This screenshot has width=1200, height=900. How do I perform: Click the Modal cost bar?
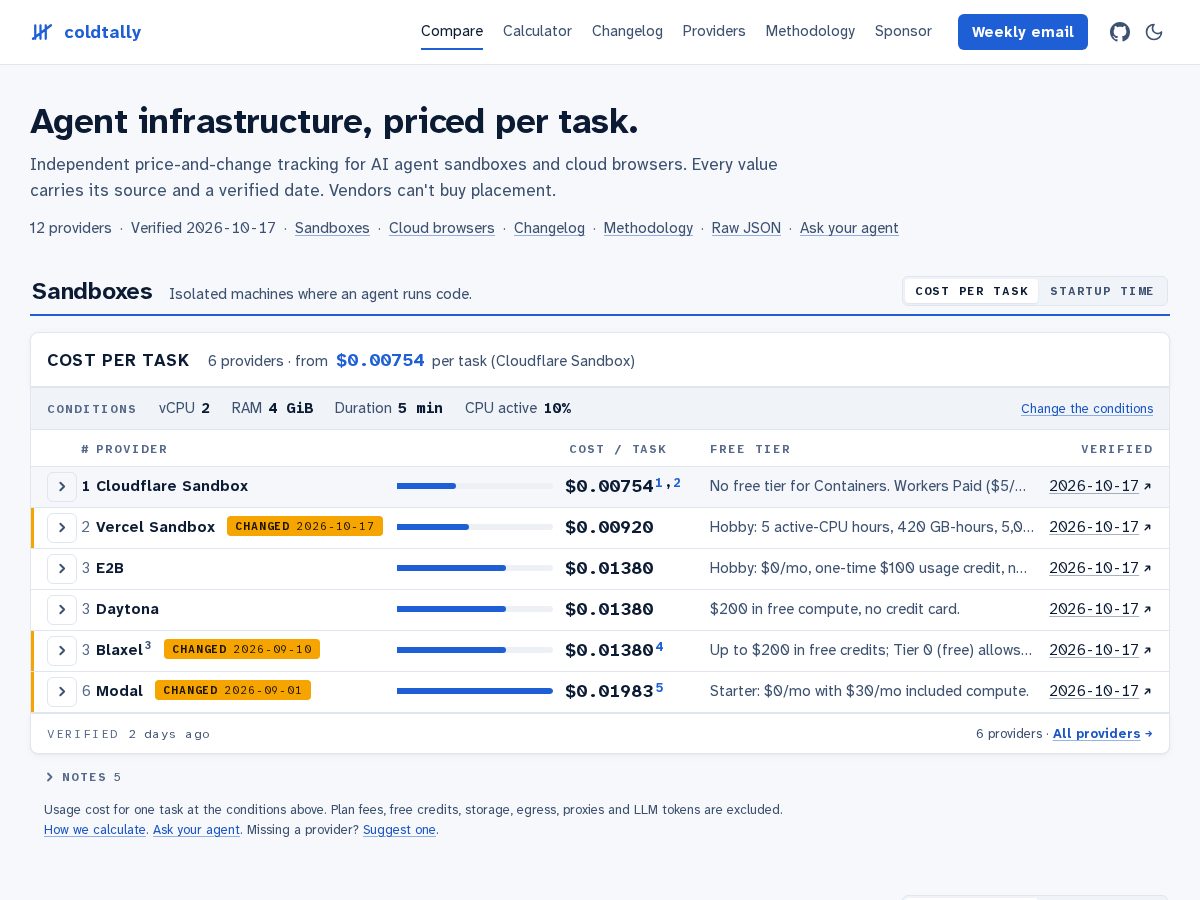pos(475,691)
